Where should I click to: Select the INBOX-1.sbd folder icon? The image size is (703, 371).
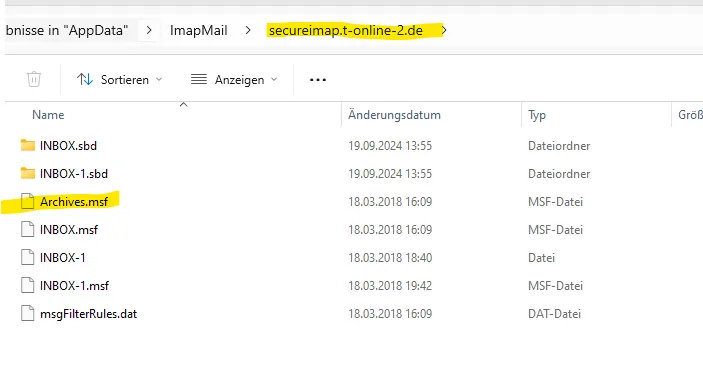28,173
